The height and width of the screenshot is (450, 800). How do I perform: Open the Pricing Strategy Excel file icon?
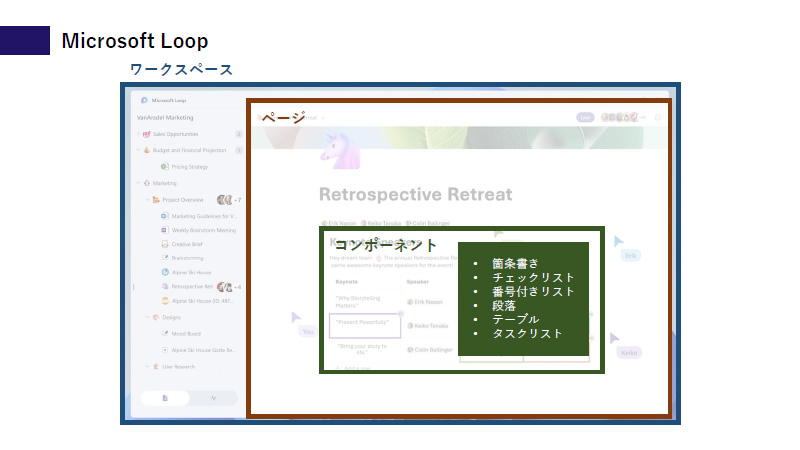coord(165,166)
